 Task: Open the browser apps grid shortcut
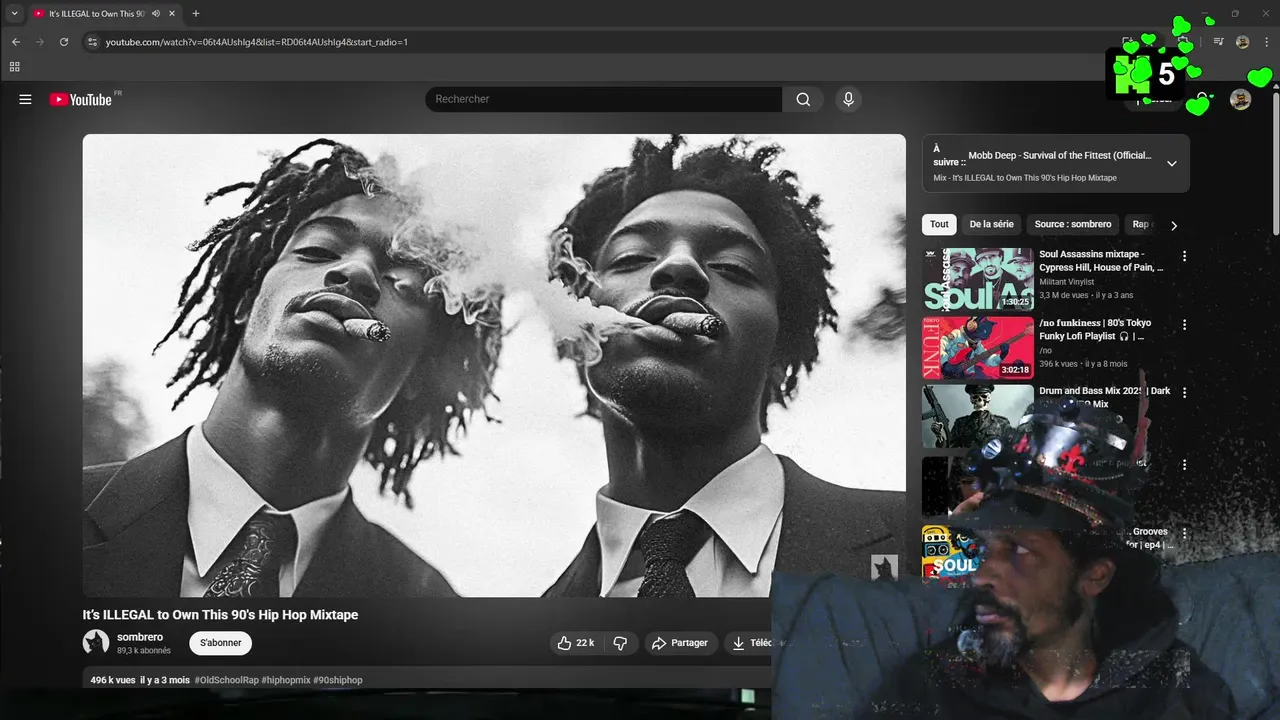point(14,67)
